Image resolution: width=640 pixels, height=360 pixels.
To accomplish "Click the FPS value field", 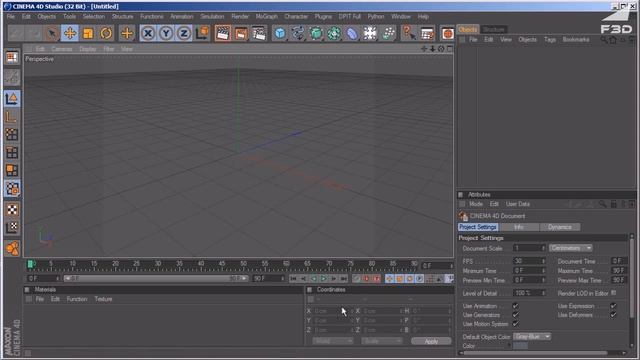I will tap(529, 261).
